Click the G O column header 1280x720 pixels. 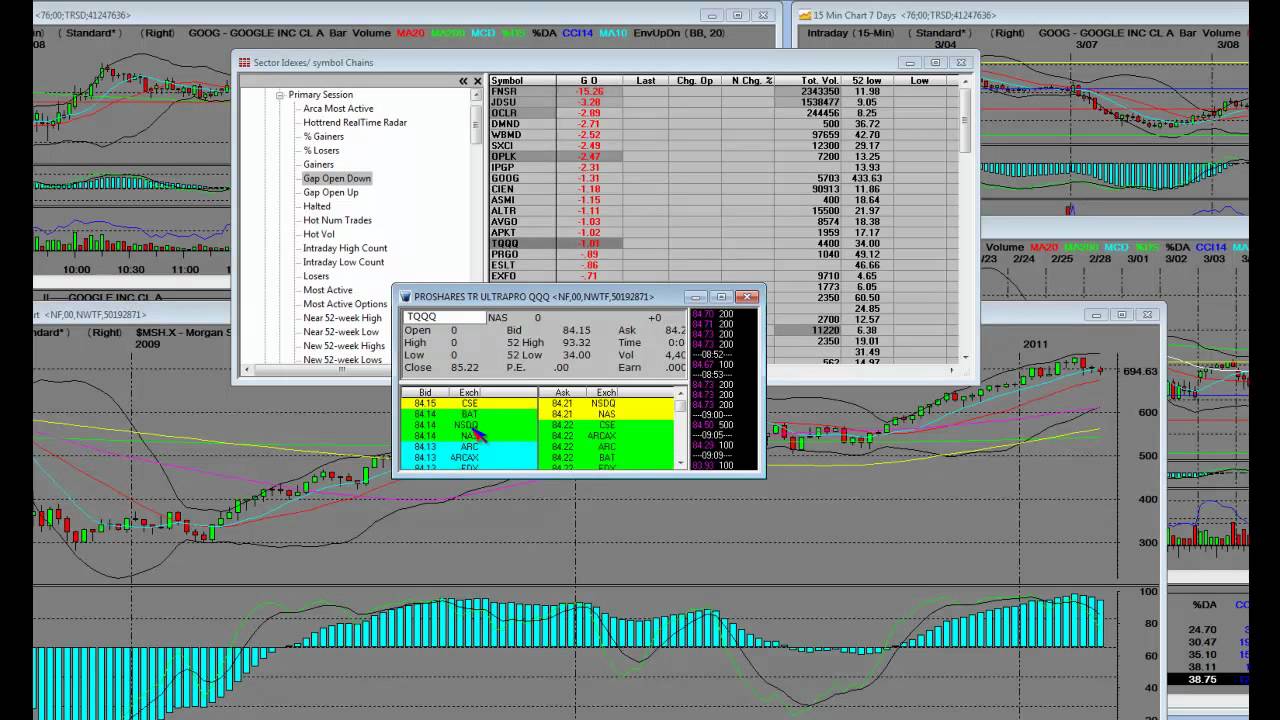pos(589,81)
